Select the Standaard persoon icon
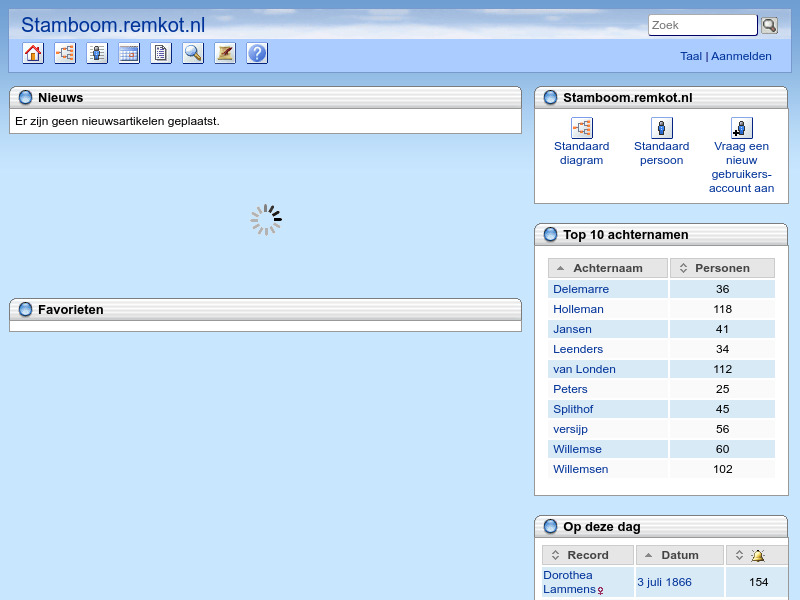Image resolution: width=800 pixels, height=600 pixels. coord(661,128)
